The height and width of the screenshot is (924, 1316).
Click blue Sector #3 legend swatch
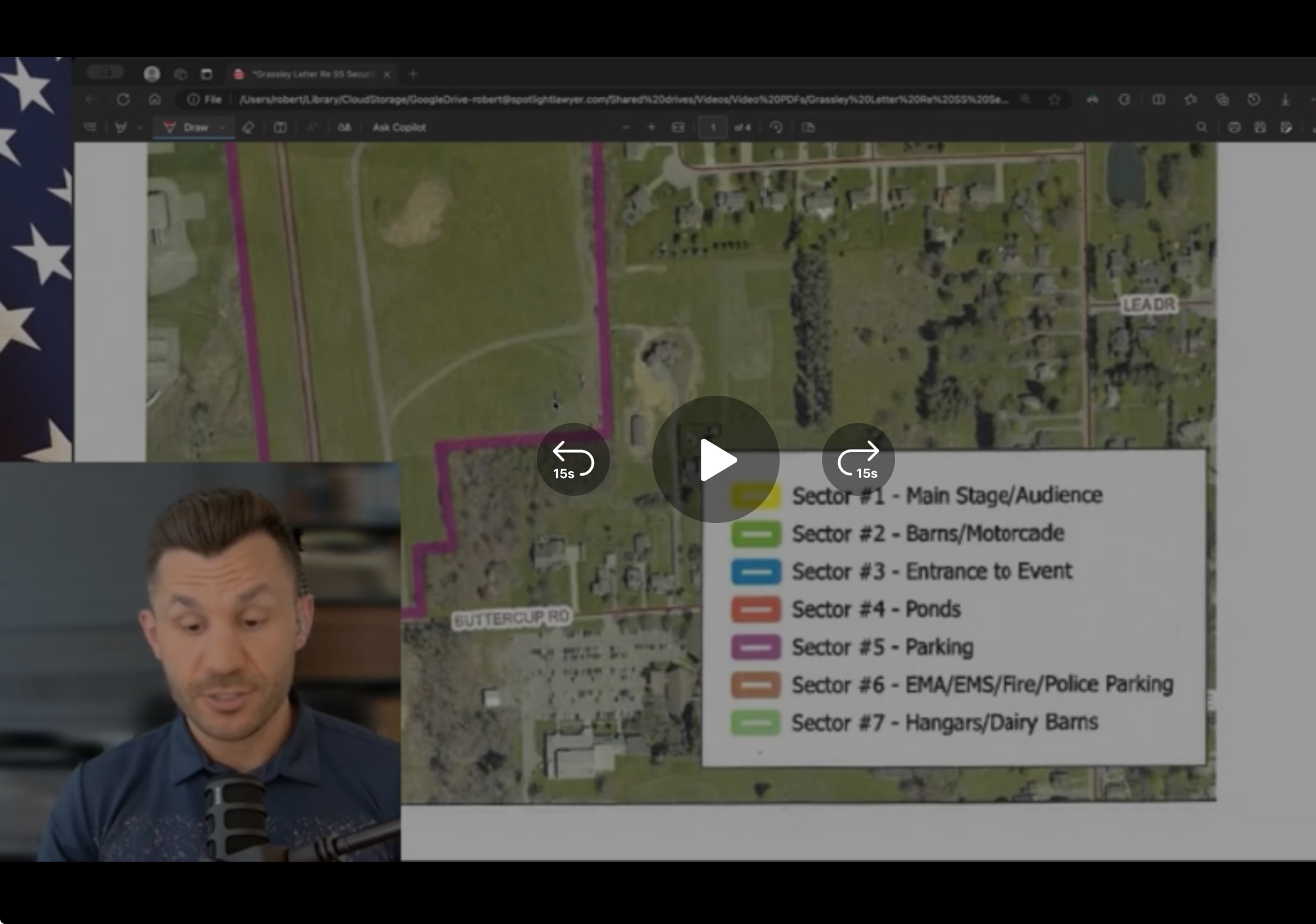pyautogui.click(x=756, y=572)
